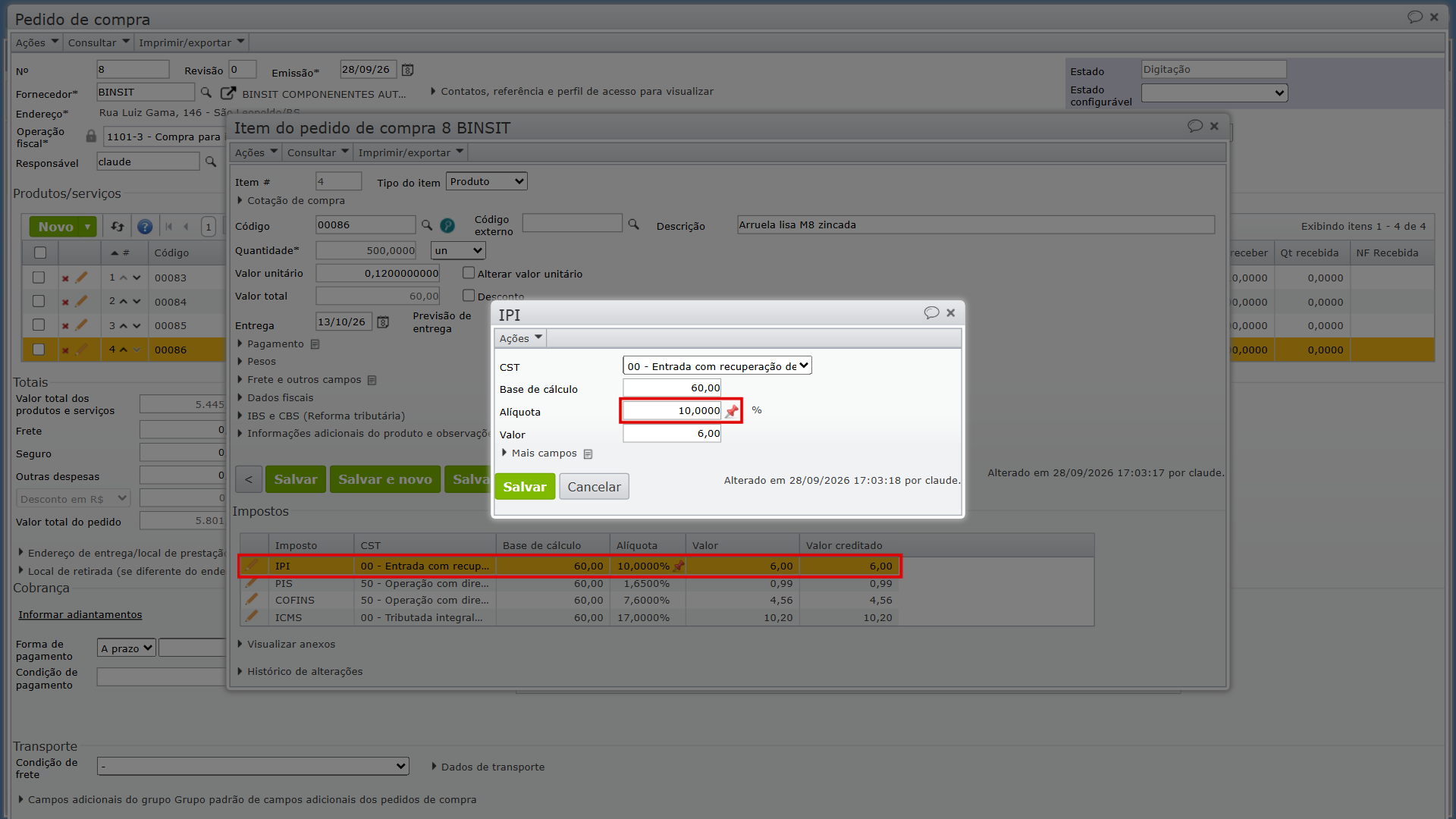
Task: Check row 00086 selection checkbox
Action: (39, 350)
